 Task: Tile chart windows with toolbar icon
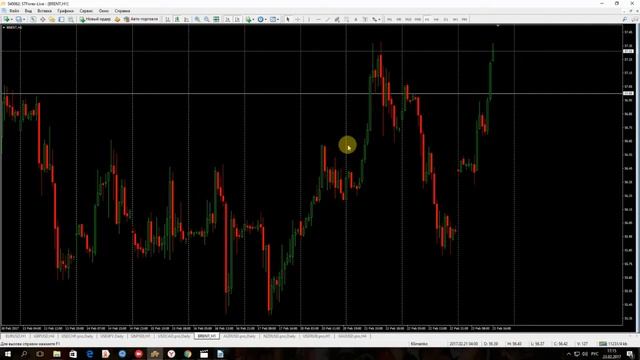click(216, 19)
